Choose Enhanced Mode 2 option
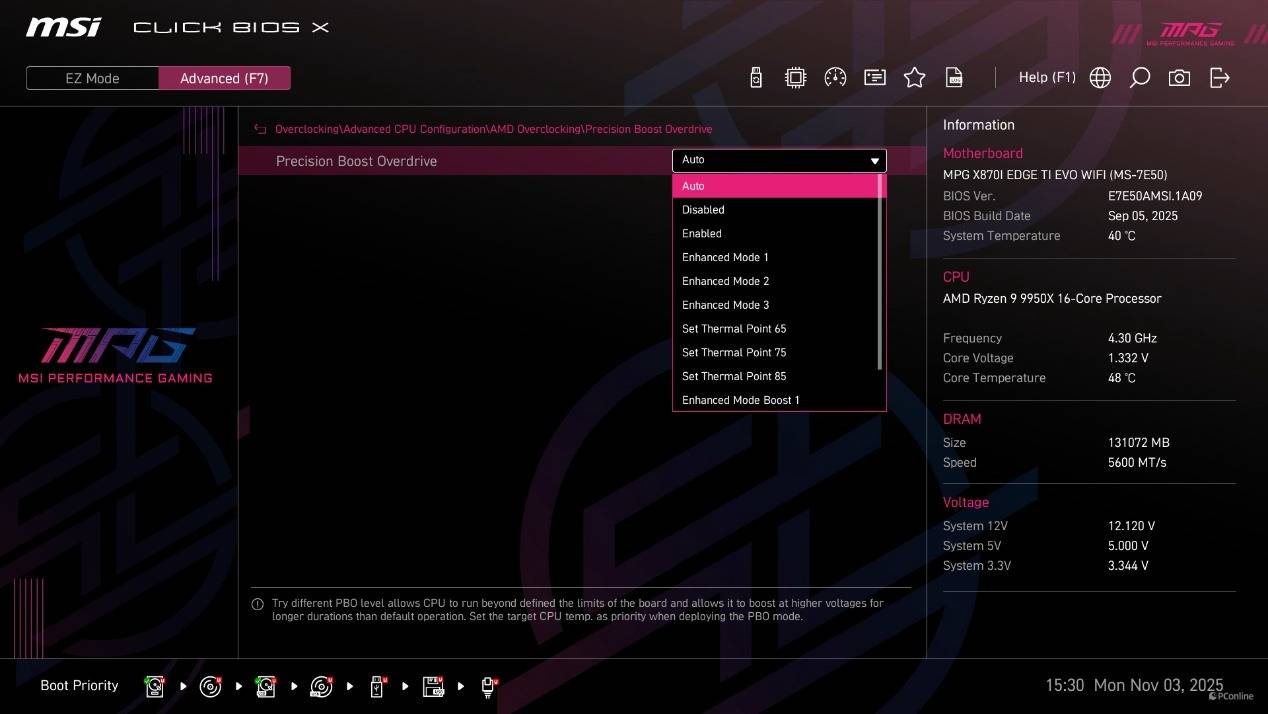This screenshot has height=714, width=1268. click(725, 281)
